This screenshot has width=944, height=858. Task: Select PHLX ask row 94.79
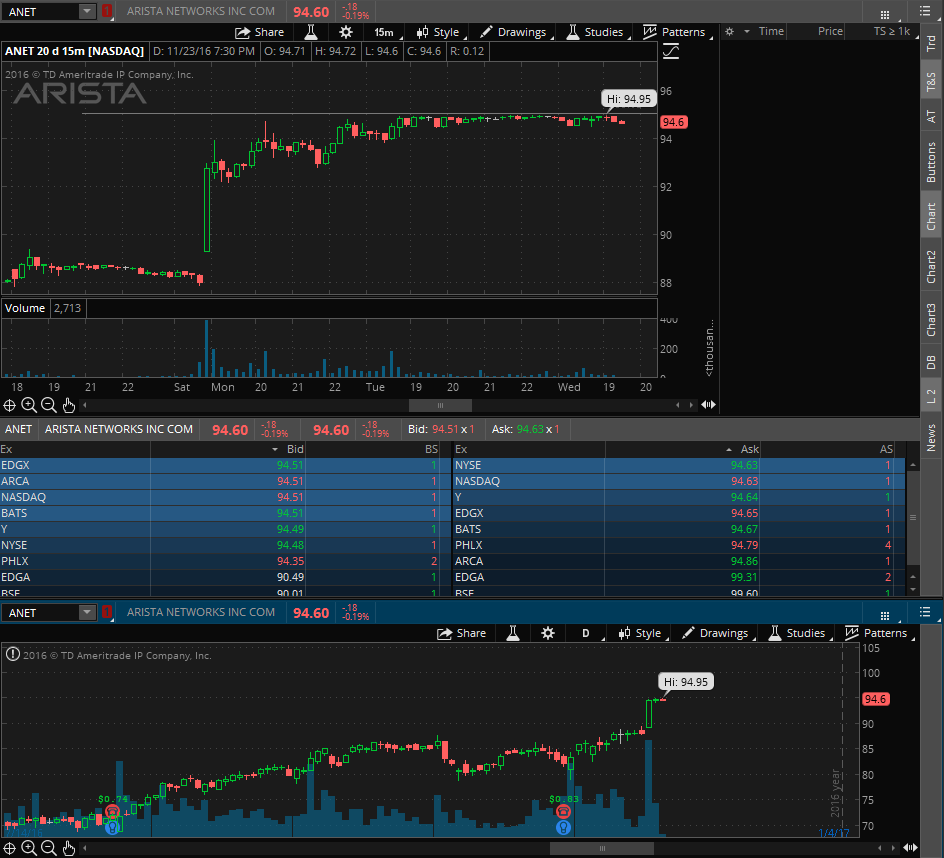tap(680, 546)
